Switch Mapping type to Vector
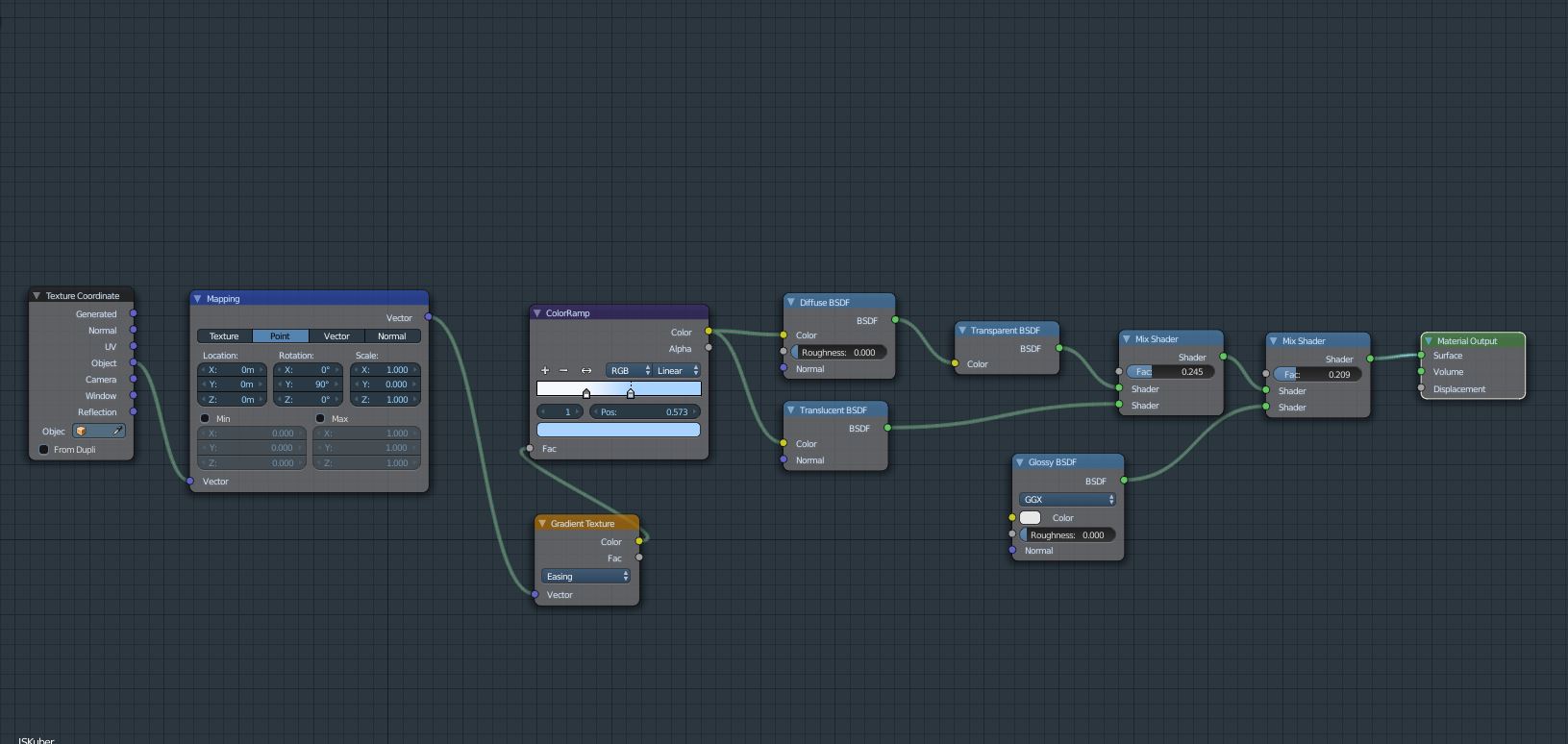This screenshot has width=1568, height=744. 336,336
